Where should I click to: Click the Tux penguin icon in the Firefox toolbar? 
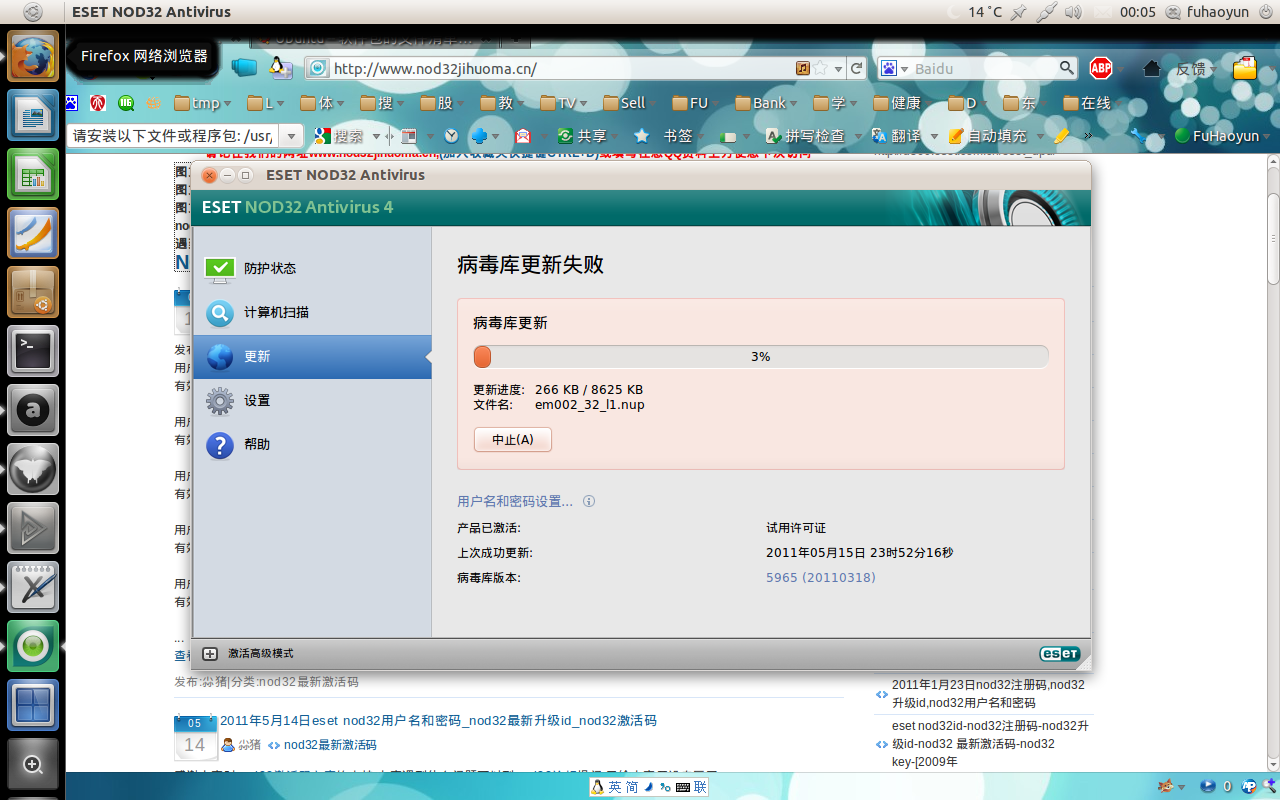click(x=280, y=68)
